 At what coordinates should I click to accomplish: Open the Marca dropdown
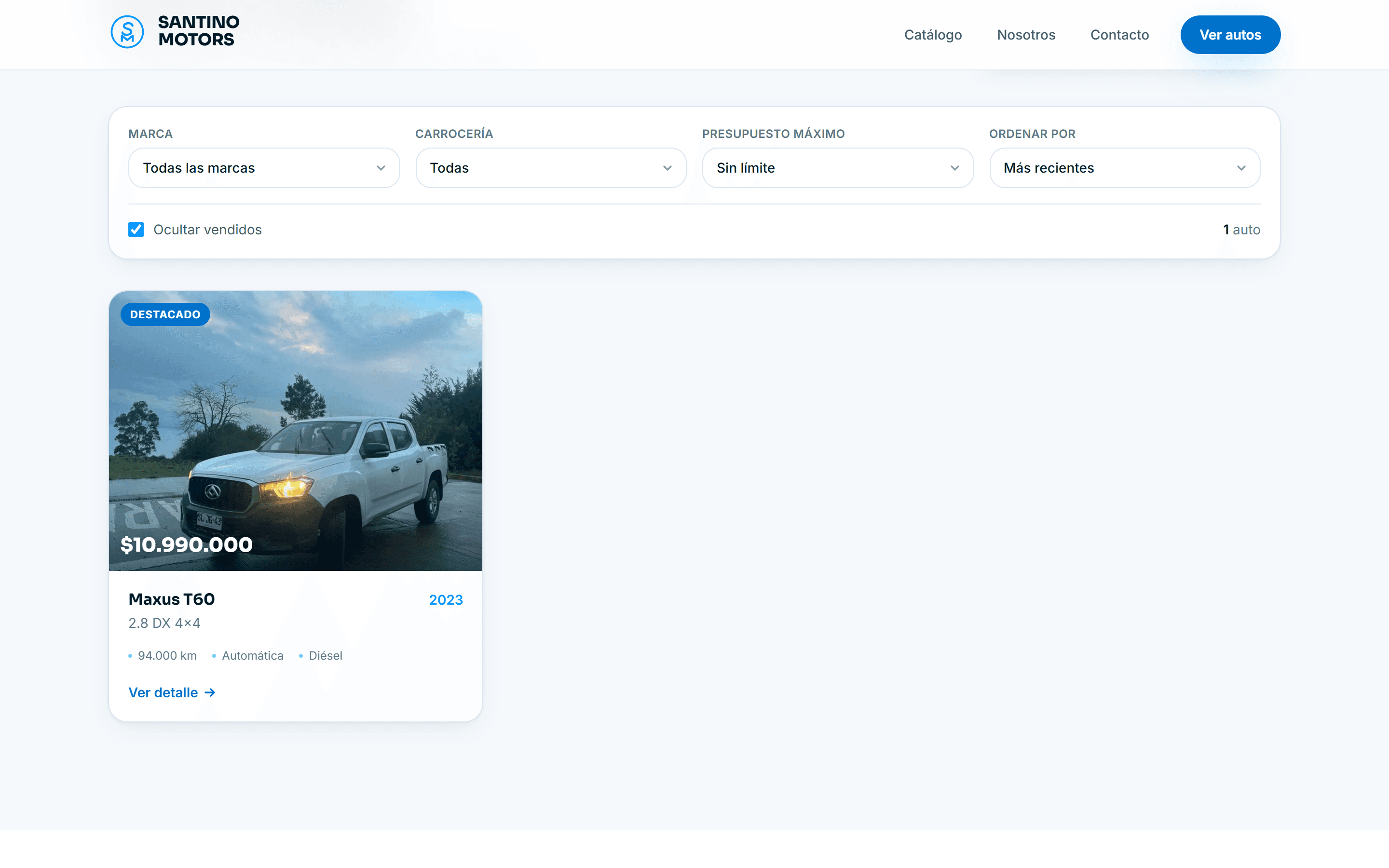coord(264,168)
